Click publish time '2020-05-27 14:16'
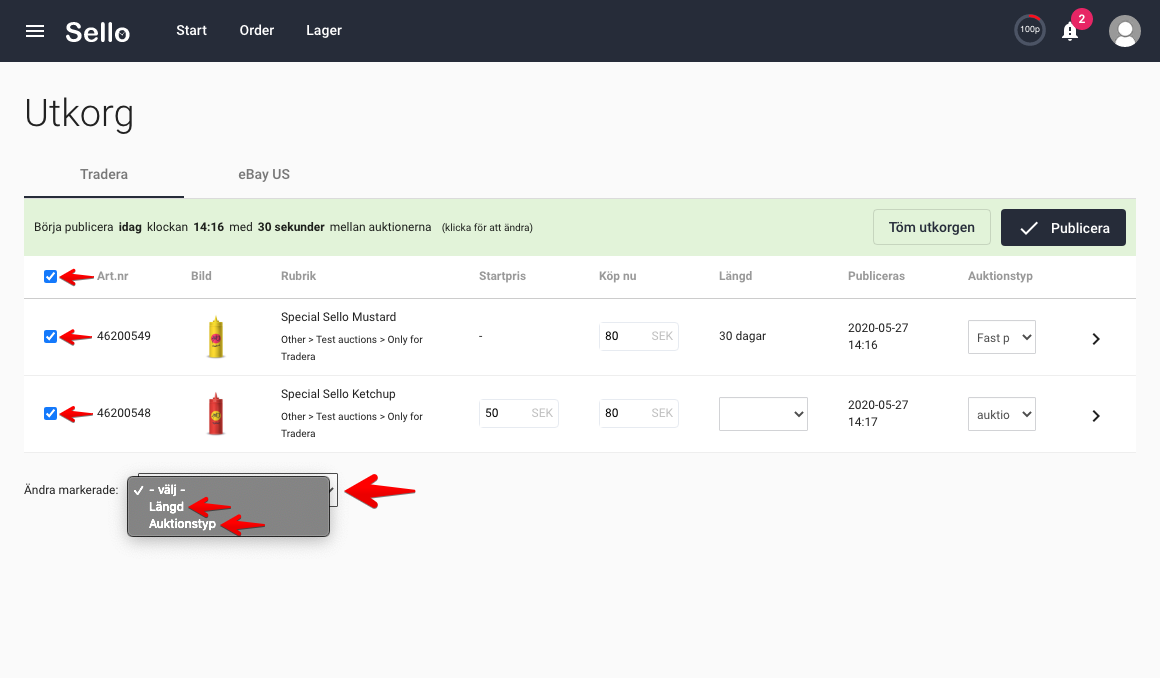The height and width of the screenshot is (678, 1160). click(x=878, y=336)
